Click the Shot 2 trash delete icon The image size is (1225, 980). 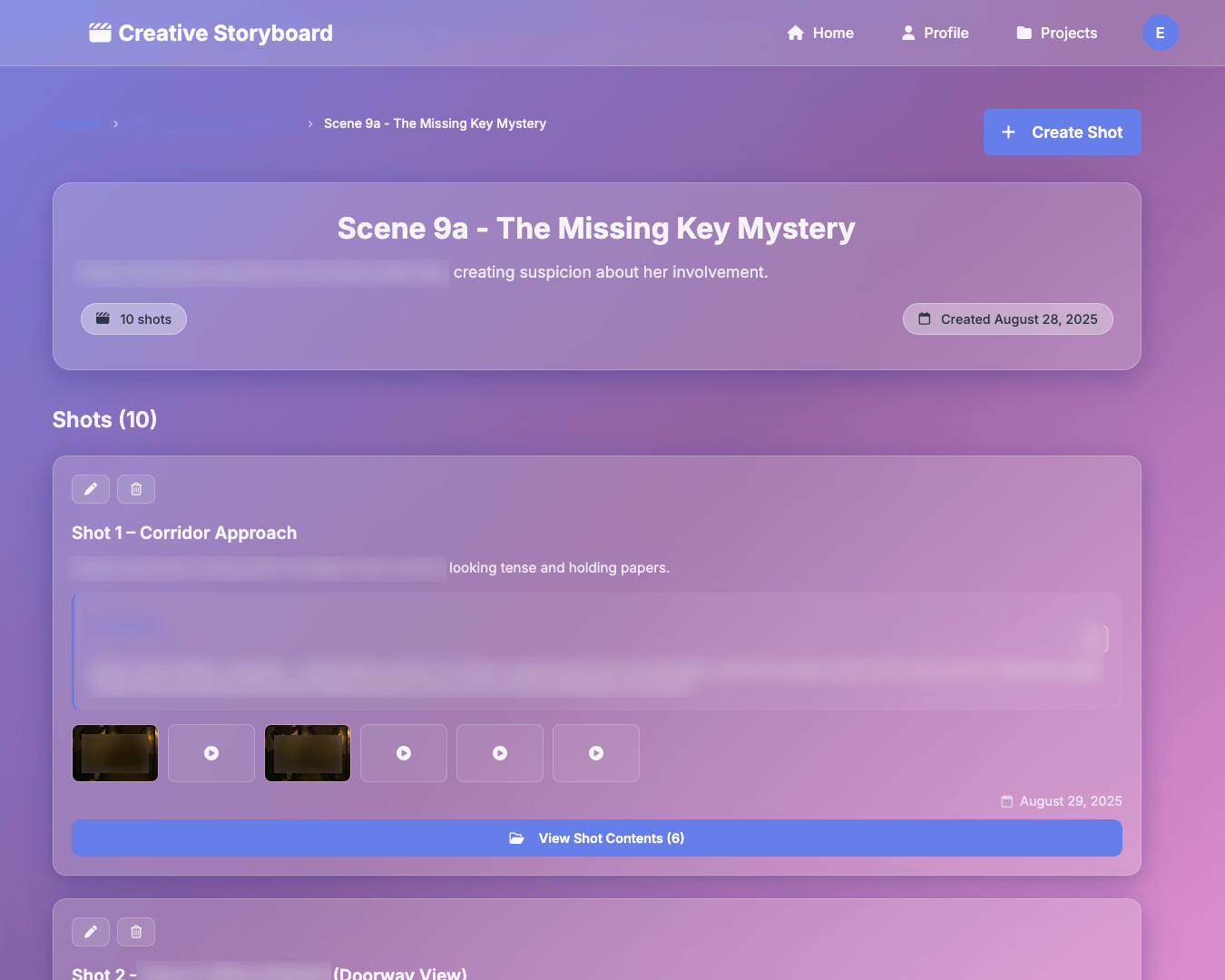click(x=136, y=932)
